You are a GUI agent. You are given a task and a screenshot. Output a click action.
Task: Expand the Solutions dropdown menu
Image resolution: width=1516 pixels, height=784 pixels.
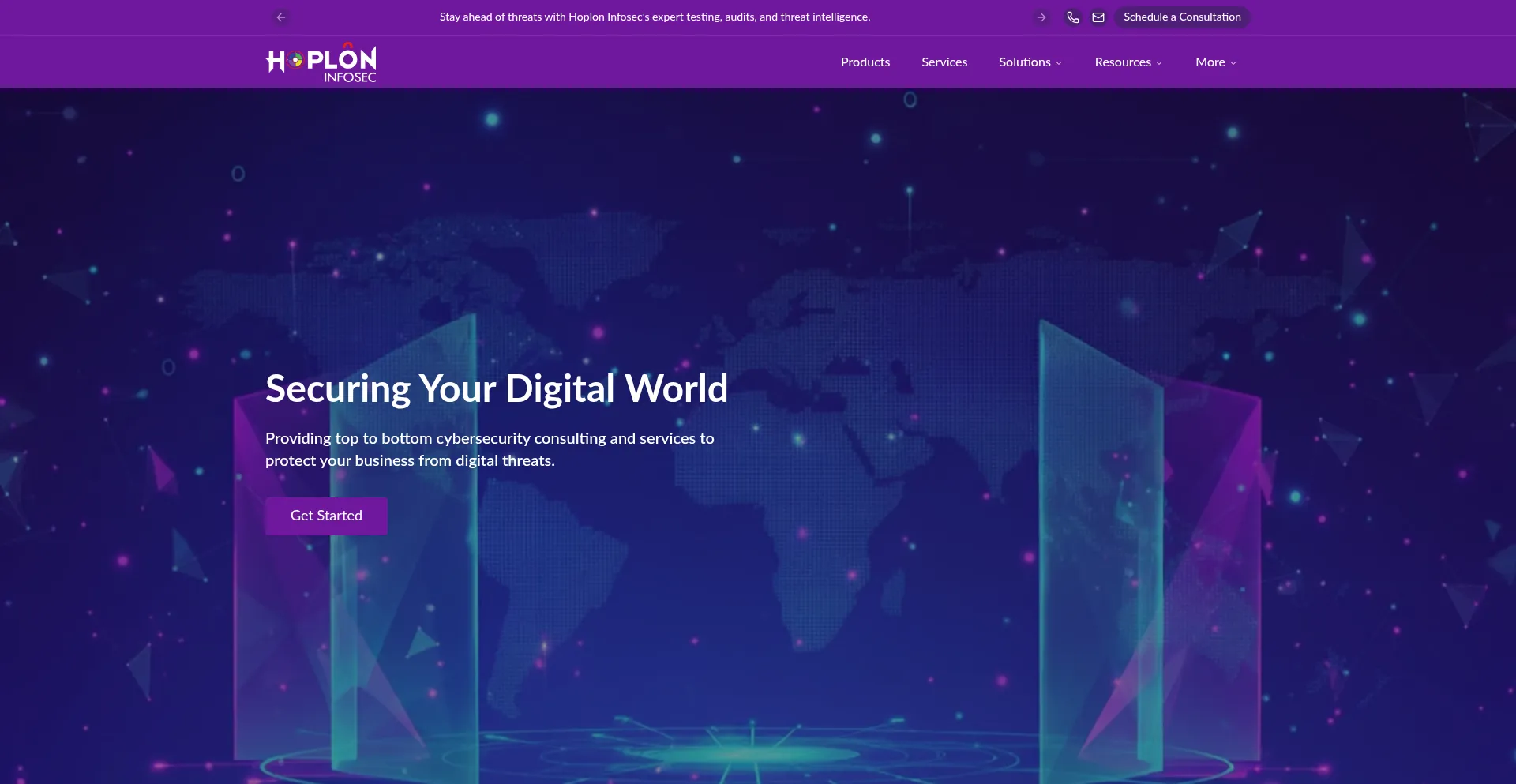tap(1025, 62)
